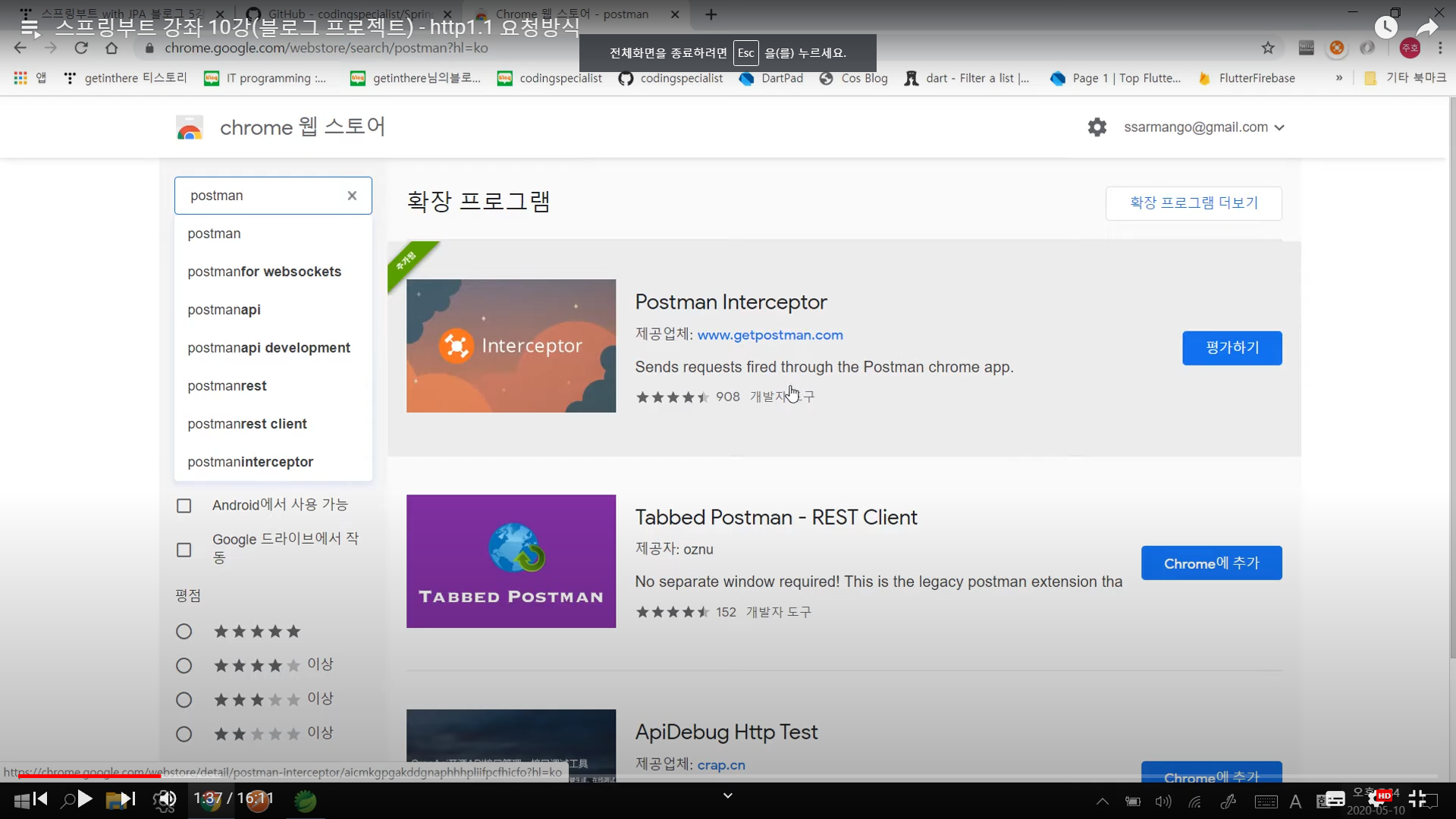This screenshot has height=819, width=1456.
Task: Choose the 'postman rest' suggestion
Action: point(273,386)
